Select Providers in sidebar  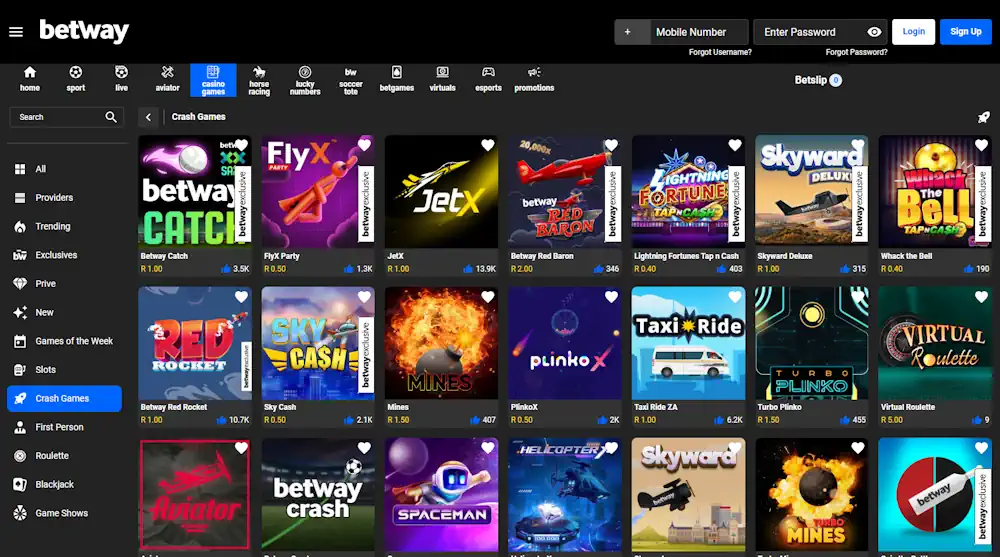64,198
